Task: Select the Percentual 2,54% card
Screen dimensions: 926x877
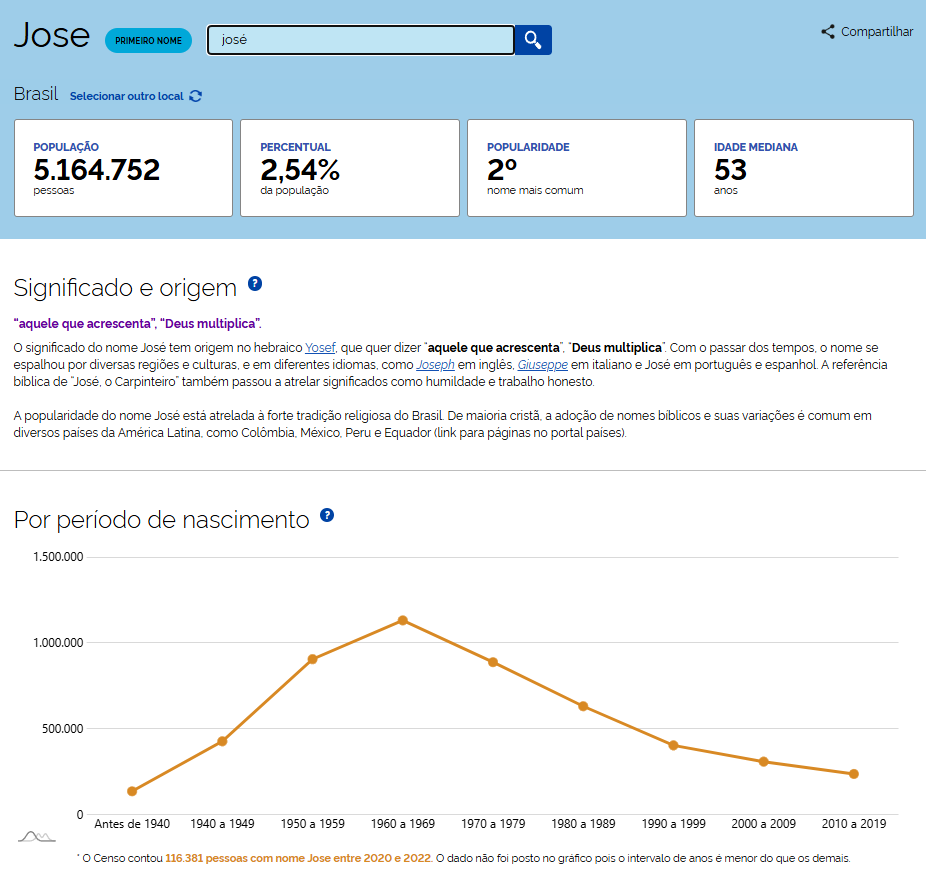Action: pyautogui.click(x=350, y=168)
